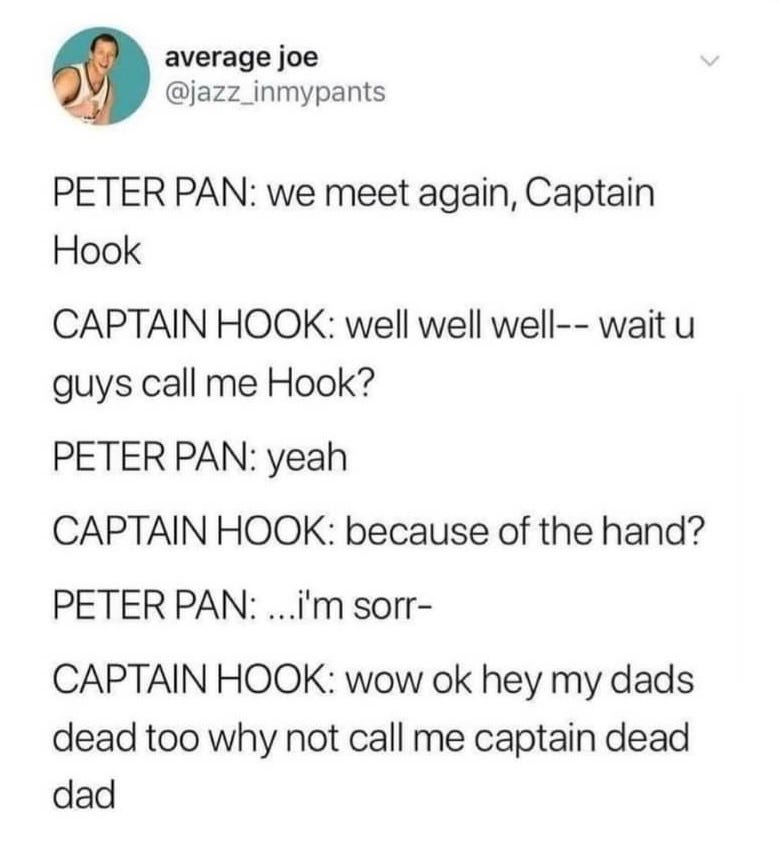Click the first 'CAPTAIN HOOK:' speaker label
780x841 pixels.
pos(194,326)
